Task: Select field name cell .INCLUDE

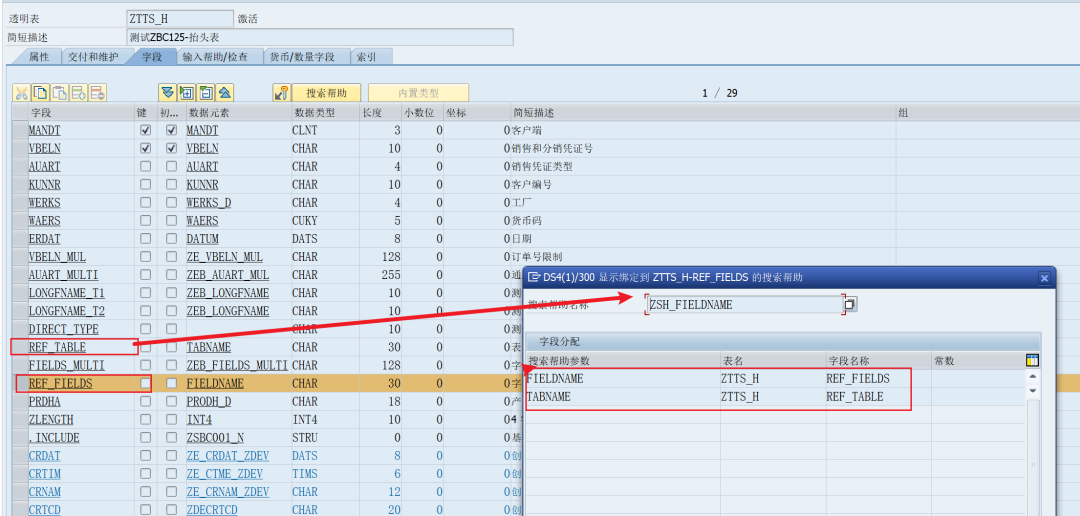Action: tap(54, 437)
